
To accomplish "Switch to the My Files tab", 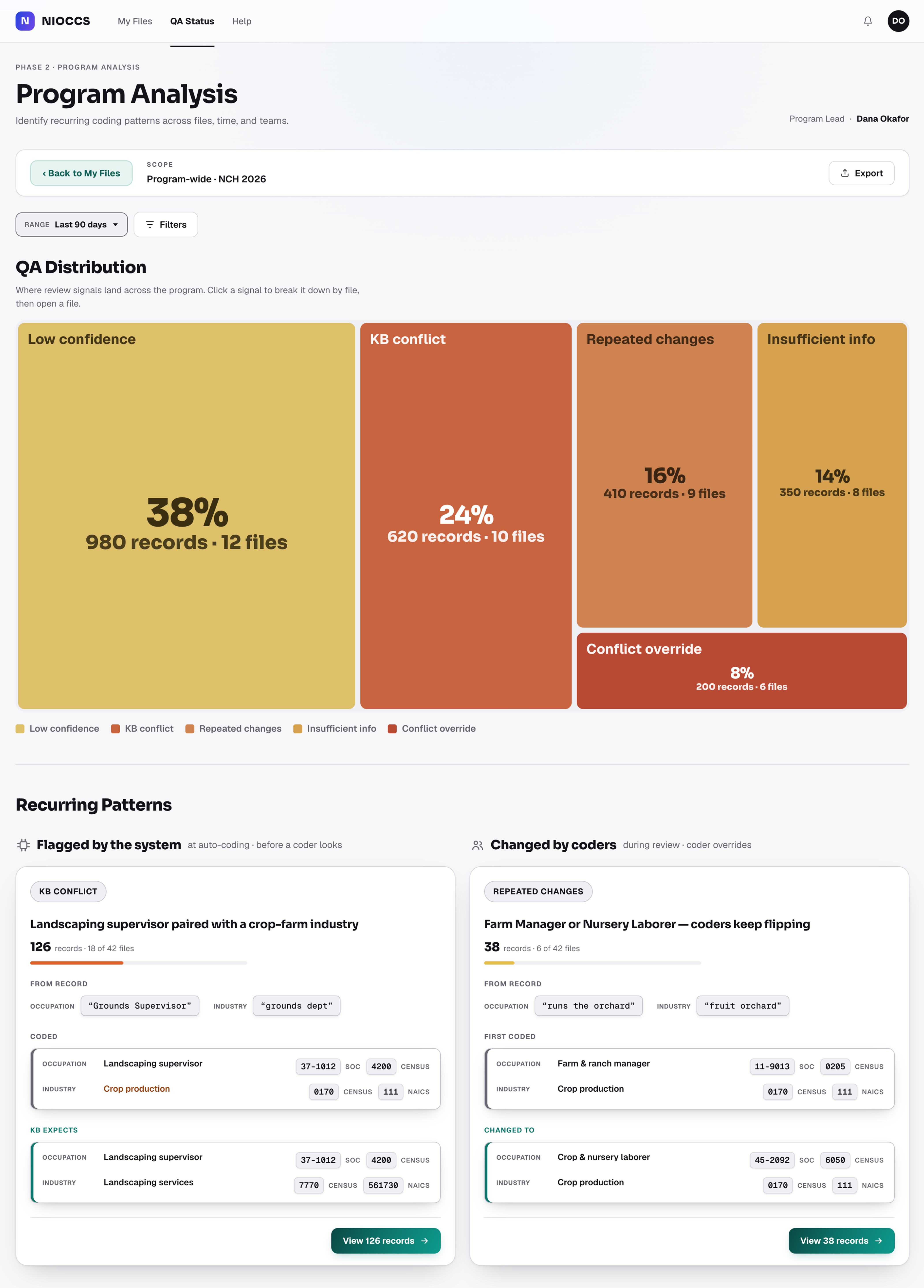I will (x=135, y=21).
